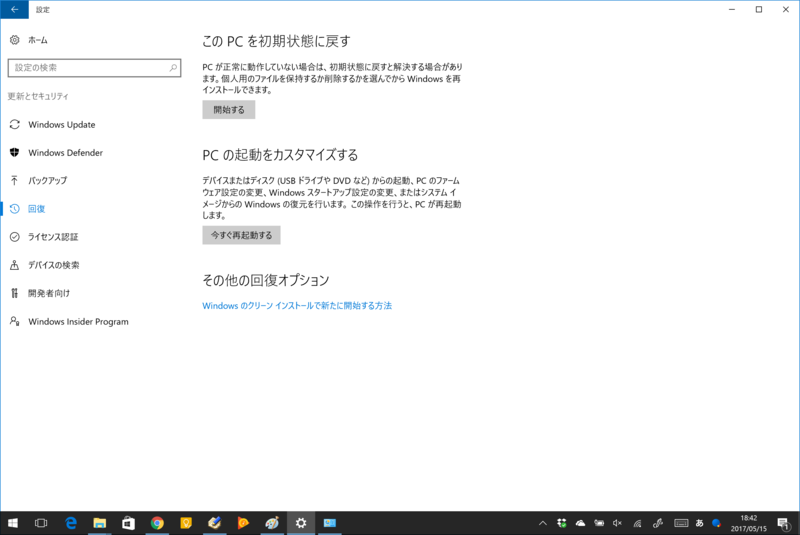The height and width of the screenshot is (535, 800).
Task: Click the Windows Insider Program person icon
Action: 14,321
